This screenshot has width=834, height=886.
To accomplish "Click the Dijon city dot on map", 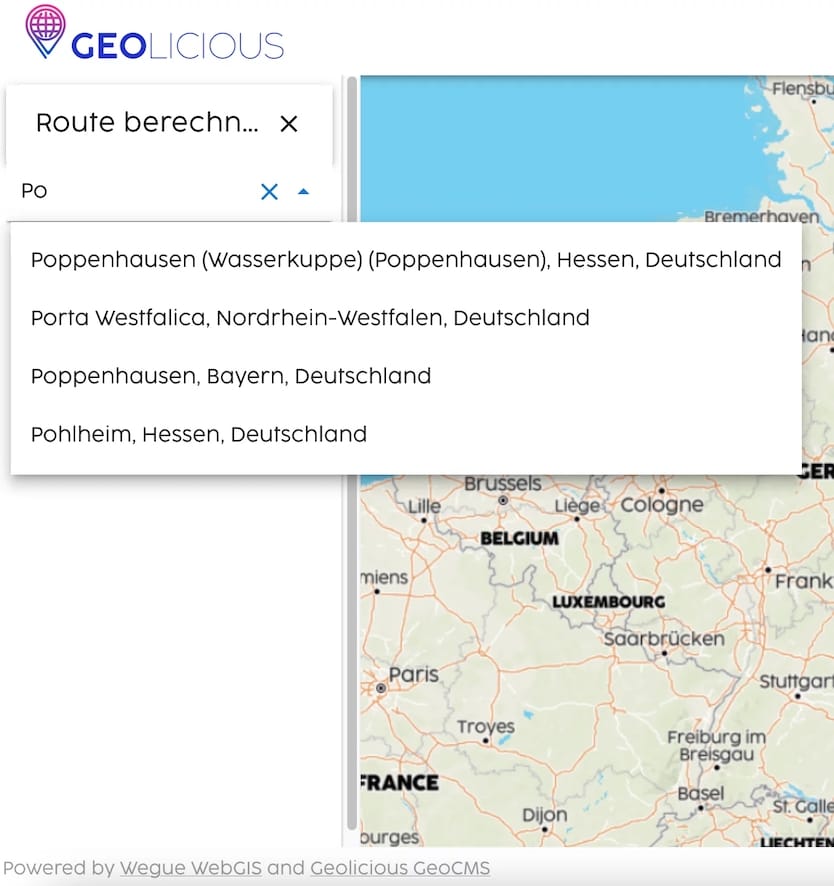I will [x=544, y=829].
